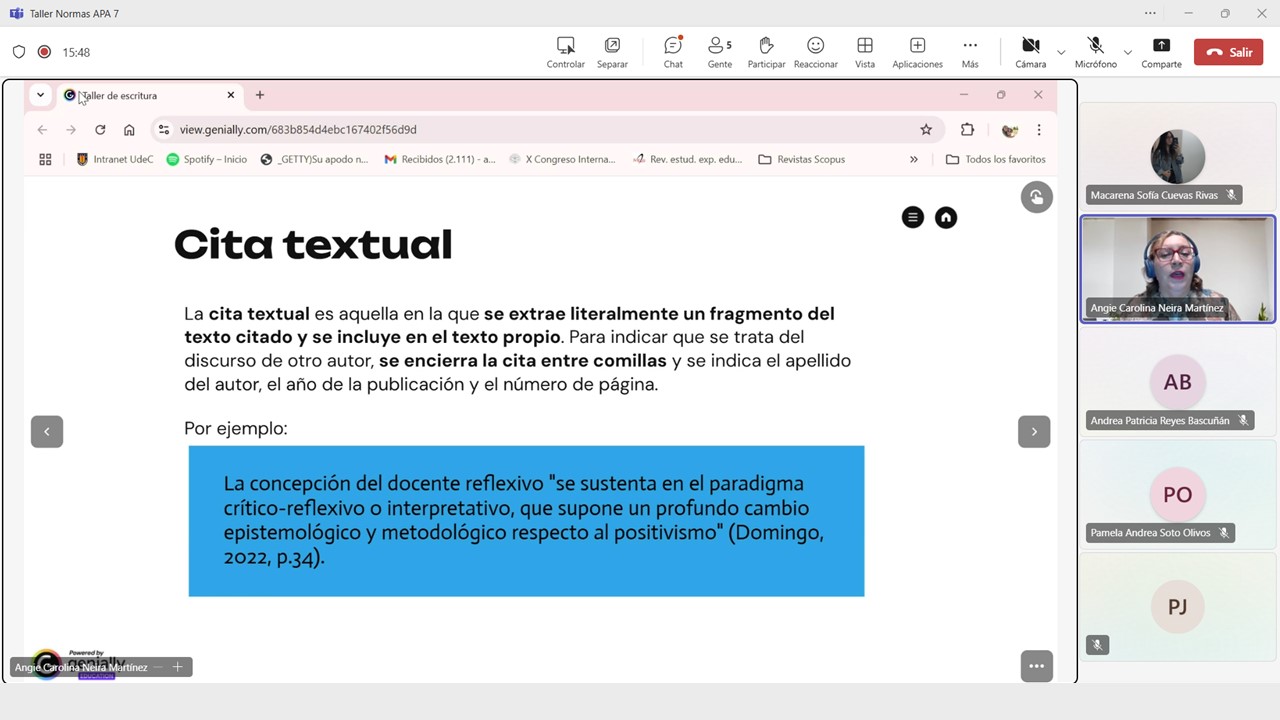Open Gmail Recibidos bookmark

[440, 159]
